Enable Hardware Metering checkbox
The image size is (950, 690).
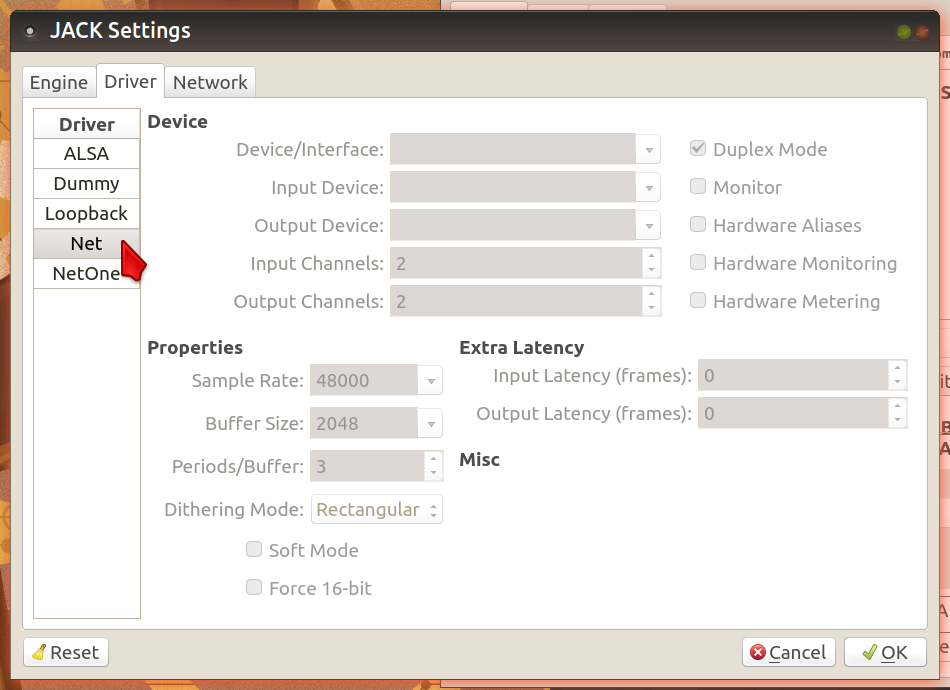click(x=698, y=300)
